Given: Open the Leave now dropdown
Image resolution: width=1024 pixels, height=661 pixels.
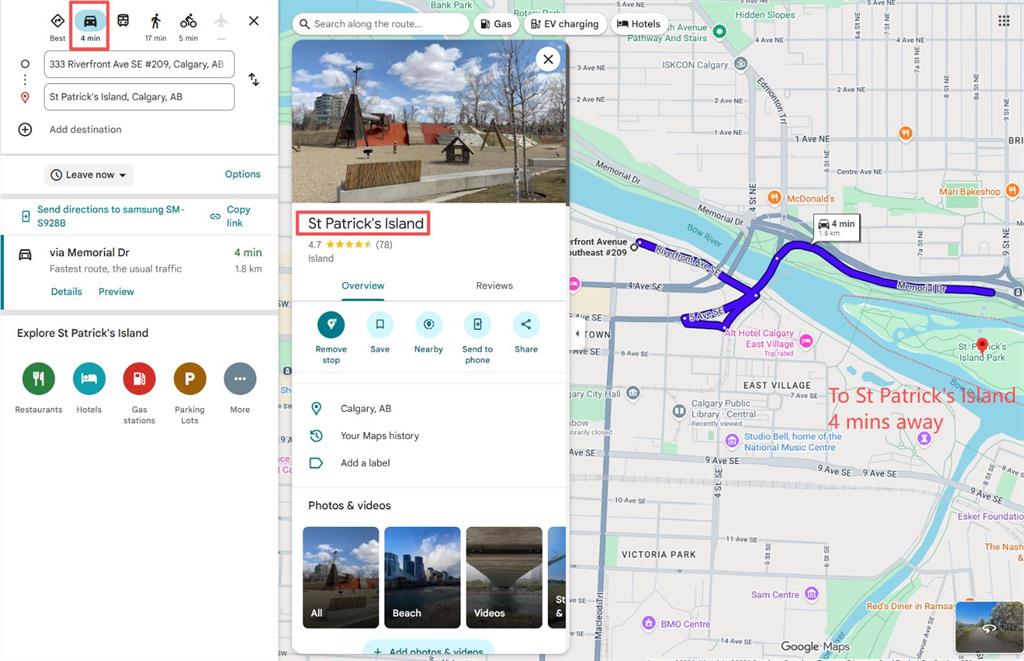Looking at the screenshot, I should tap(89, 175).
